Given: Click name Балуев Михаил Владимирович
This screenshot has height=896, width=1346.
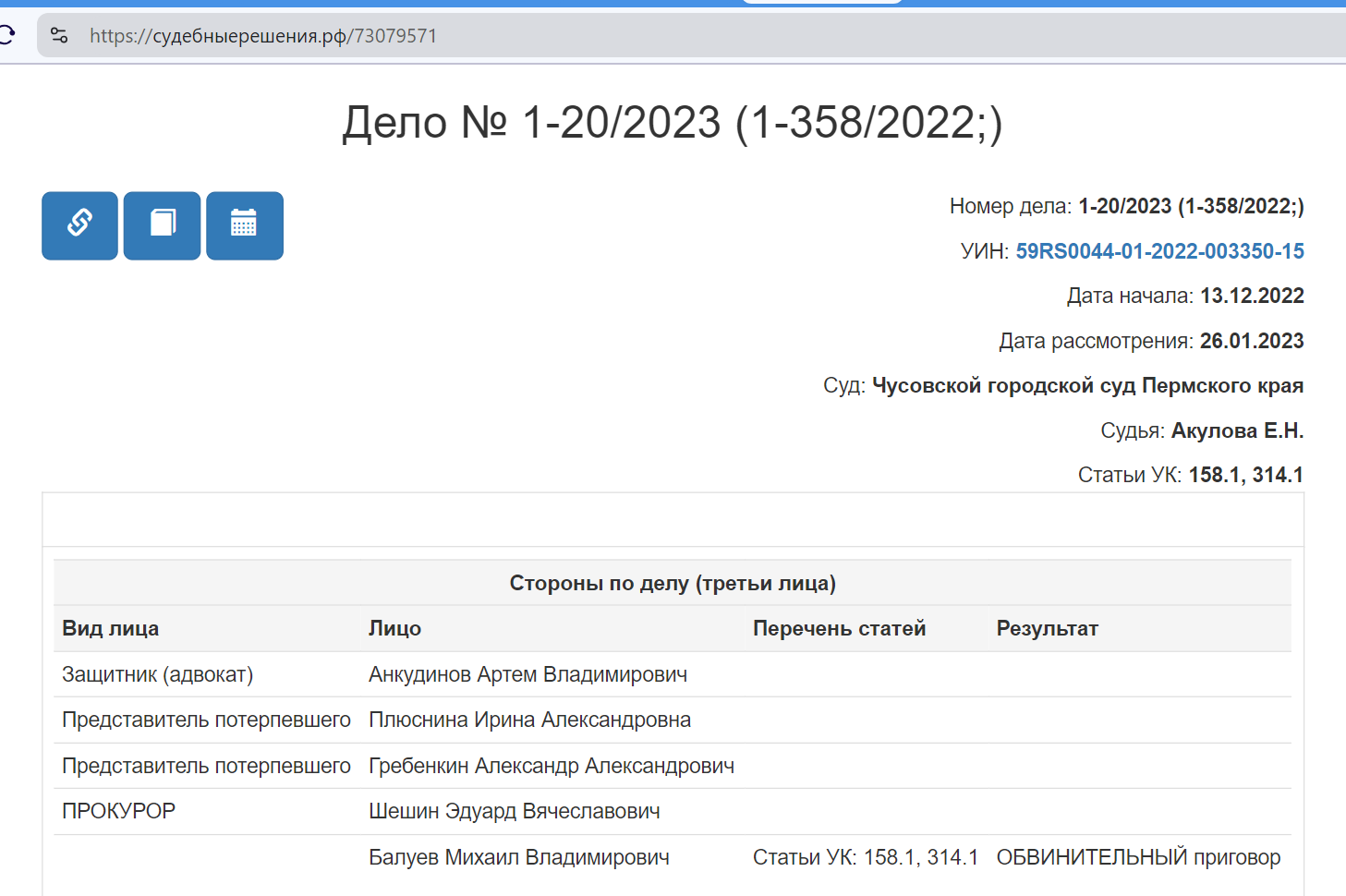Looking at the screenshot, I should (x=518, y=857).
